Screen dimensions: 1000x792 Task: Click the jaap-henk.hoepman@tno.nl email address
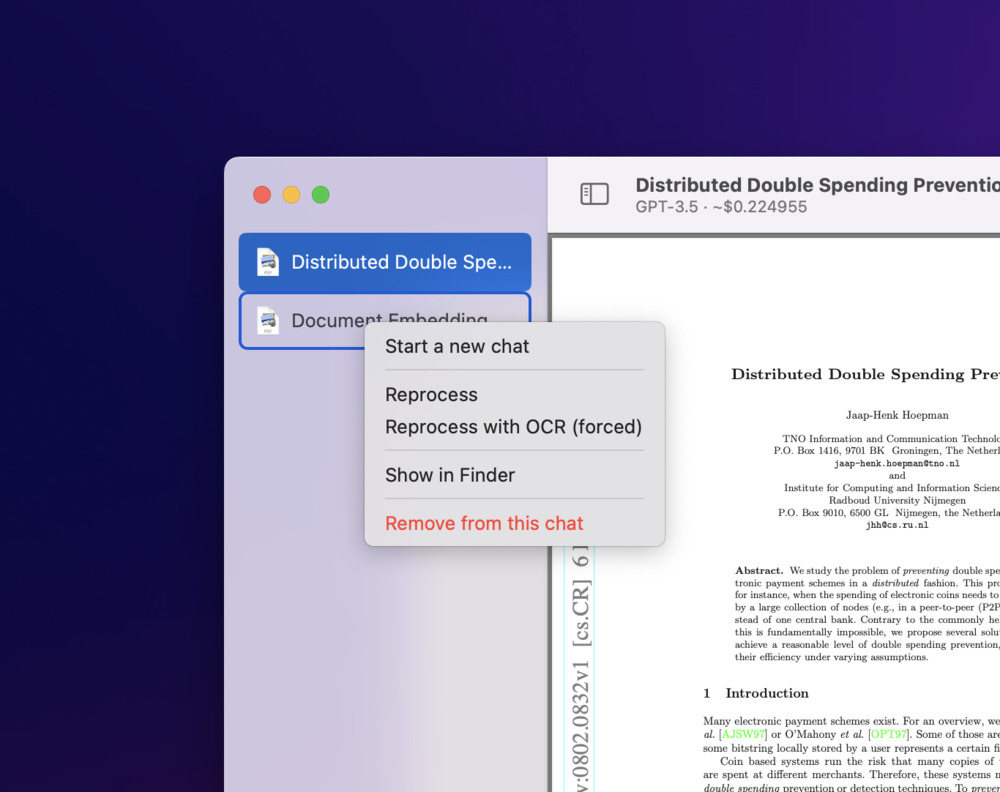[x=899, y=463]
